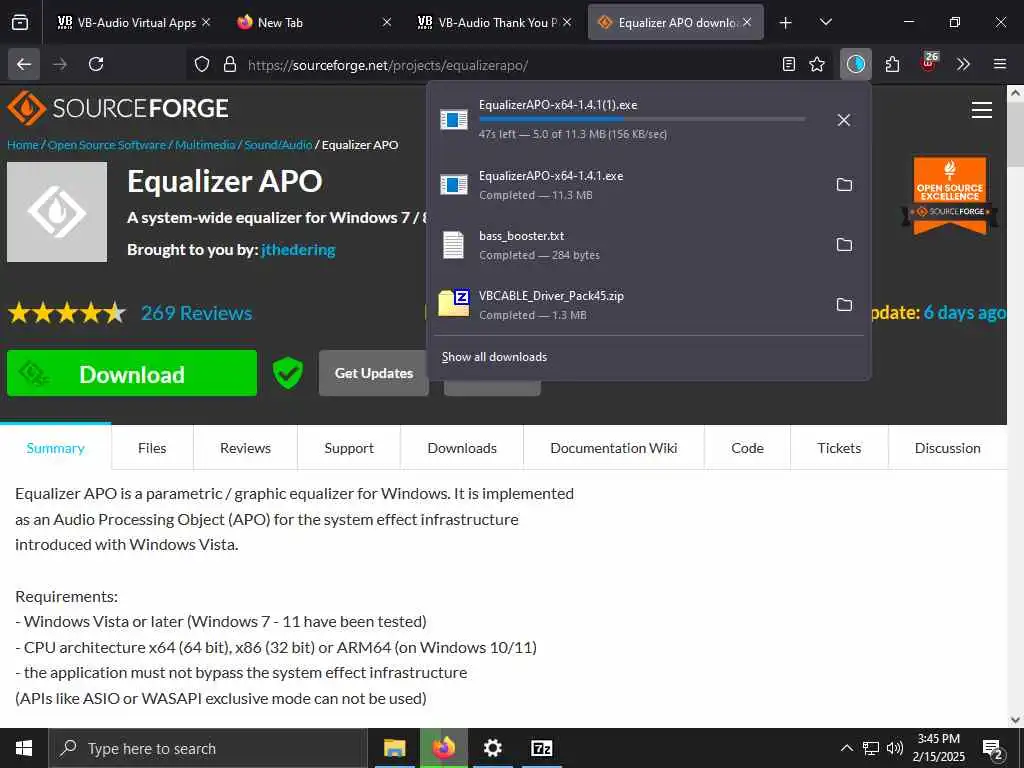Open the extensions puzzle icon
The width and height of the screenshot is (1024, 768).
[892, 64]
